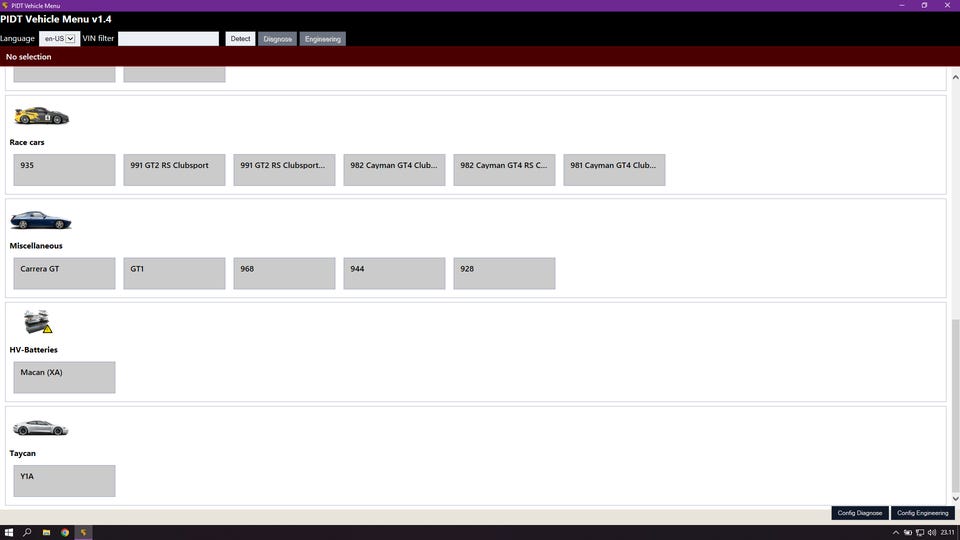Screen dimensions: 960x540
Task: Click the Race cars heading
Action: point(27,142)
